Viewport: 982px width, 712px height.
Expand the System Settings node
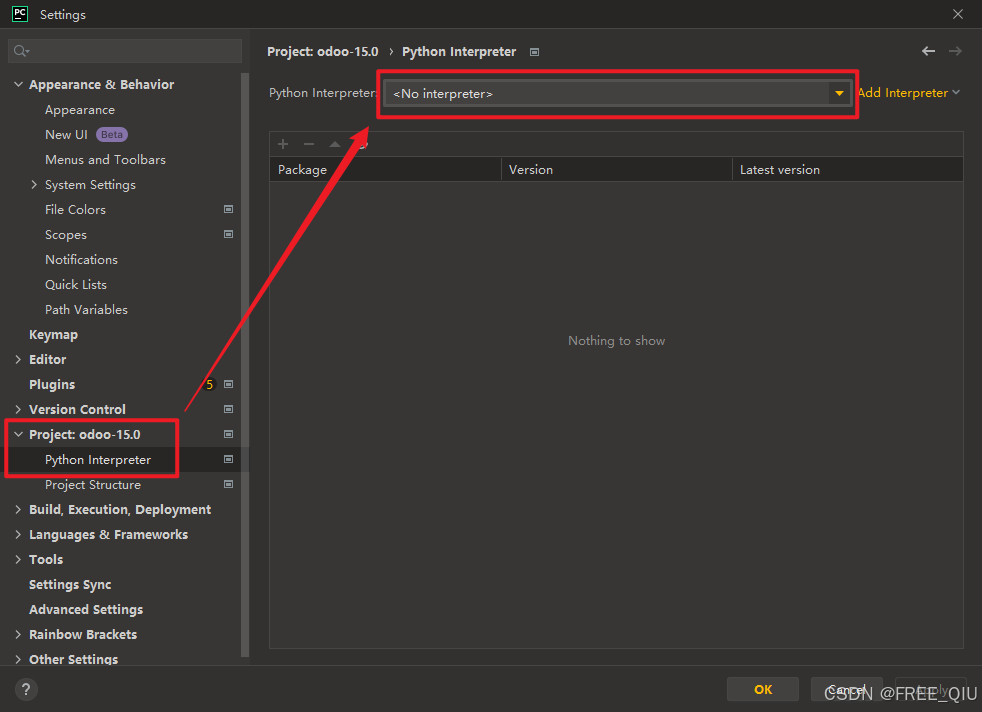pos(34,184)
